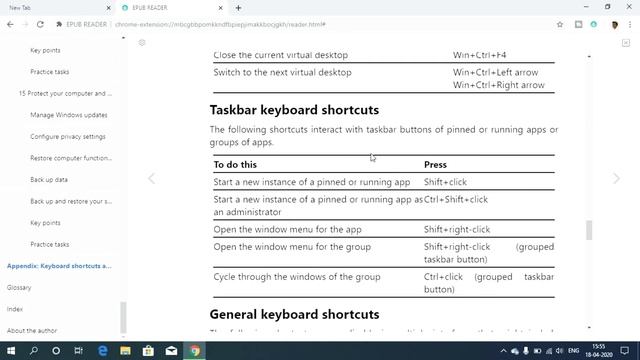The width and height of the screenshot is (640, 360).
Task: Open Chrome's three-dot menu
Action: point(630,24)
